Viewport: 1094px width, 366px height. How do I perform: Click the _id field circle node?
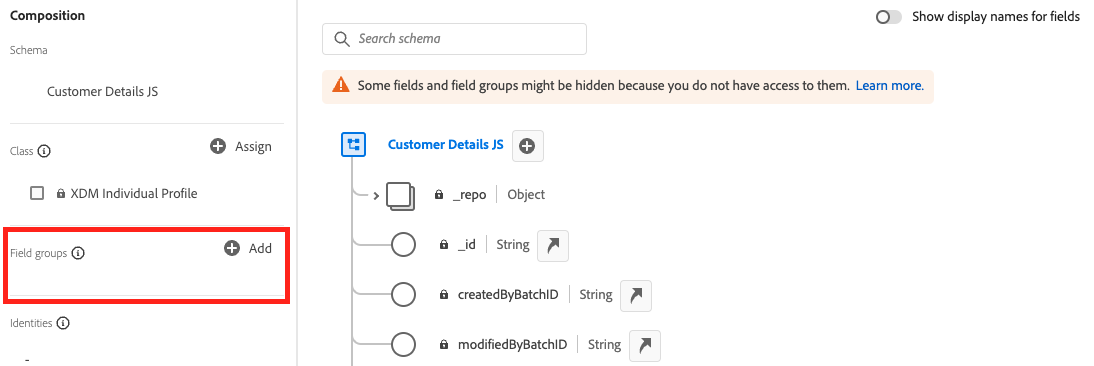point(403,245)
